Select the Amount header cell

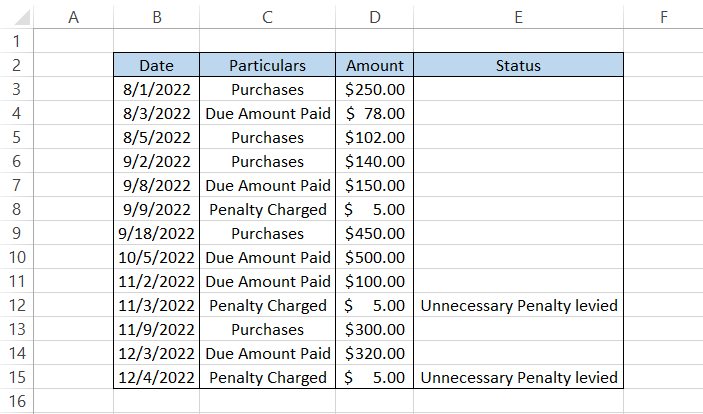[x=375, y=66]
